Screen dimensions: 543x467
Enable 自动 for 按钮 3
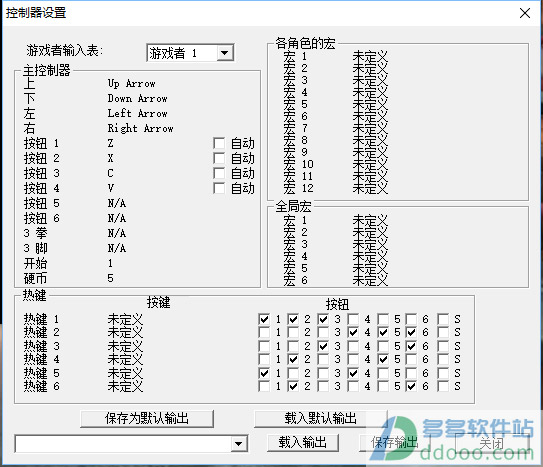tap(219, 173)
